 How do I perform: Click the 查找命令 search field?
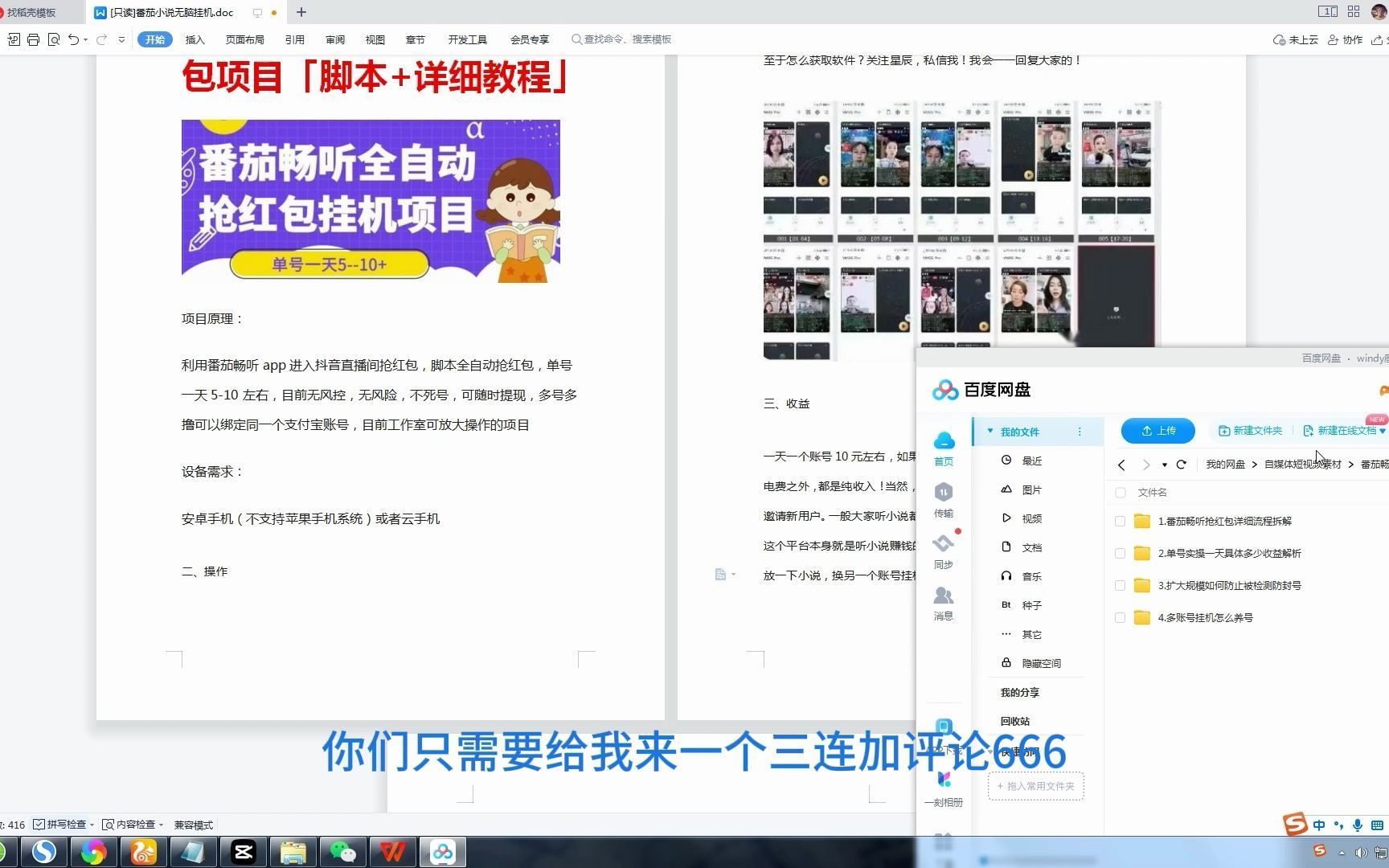[x=621, y=39]
